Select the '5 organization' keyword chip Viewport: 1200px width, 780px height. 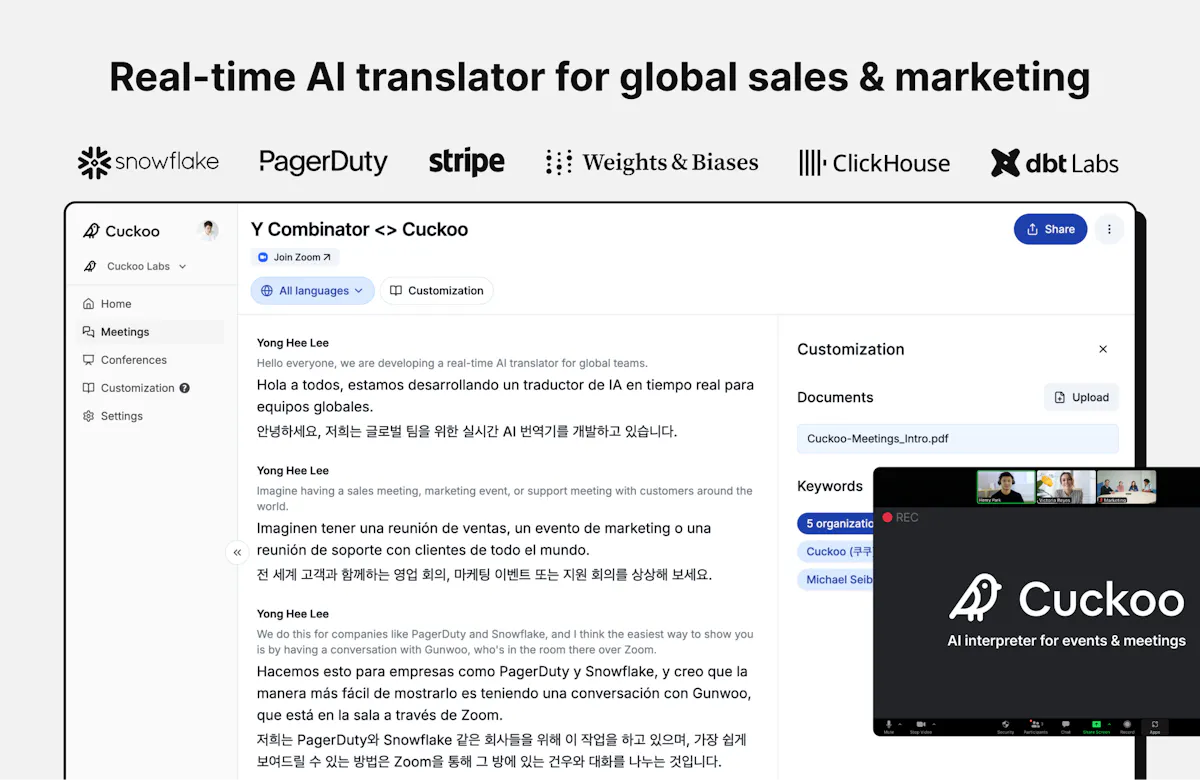pyautogui.click(x=836, y=523)
